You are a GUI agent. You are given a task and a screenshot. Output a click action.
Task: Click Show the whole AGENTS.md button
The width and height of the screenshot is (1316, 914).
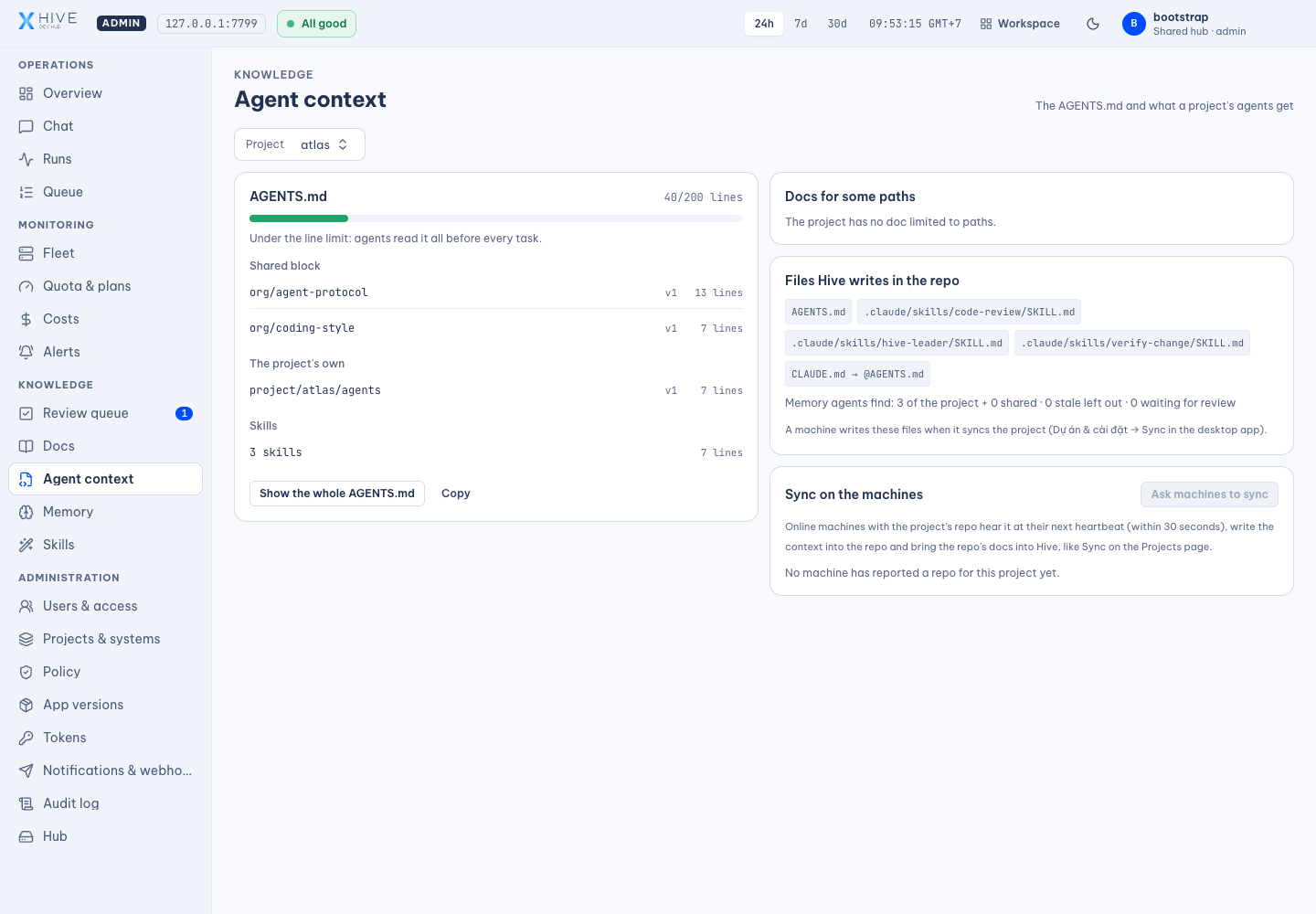click(x=337, y=494)
